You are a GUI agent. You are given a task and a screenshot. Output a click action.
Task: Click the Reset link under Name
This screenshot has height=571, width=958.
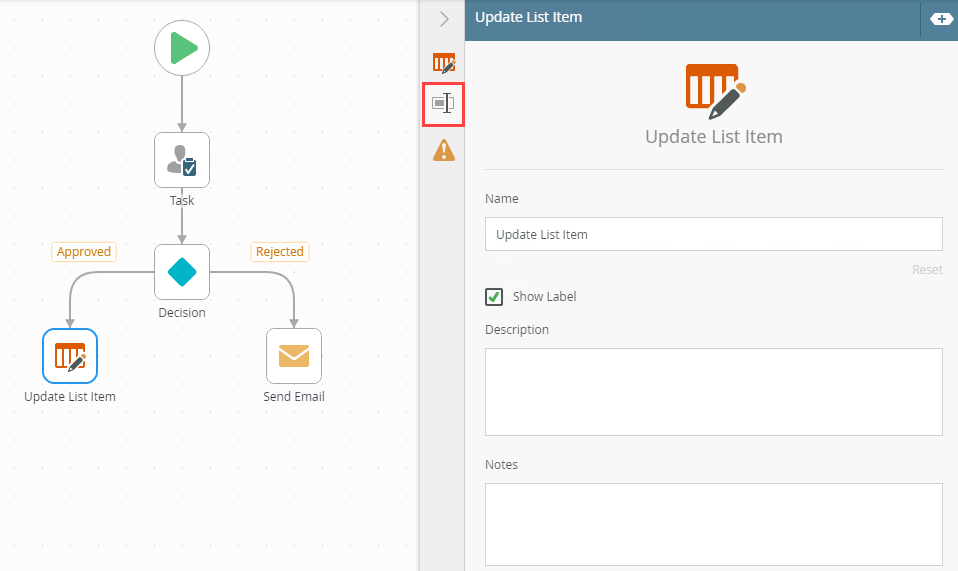(926, 270)
